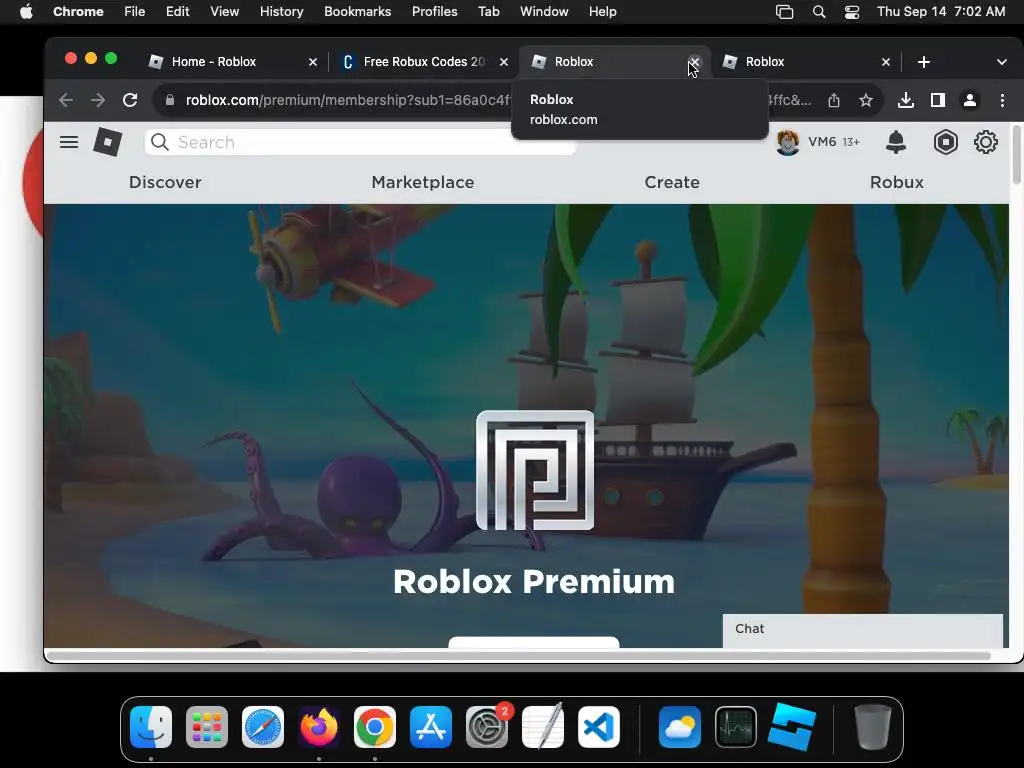Screen dimensions: 1024x768
Task: Open the Create page
Action: pos(671,182)
